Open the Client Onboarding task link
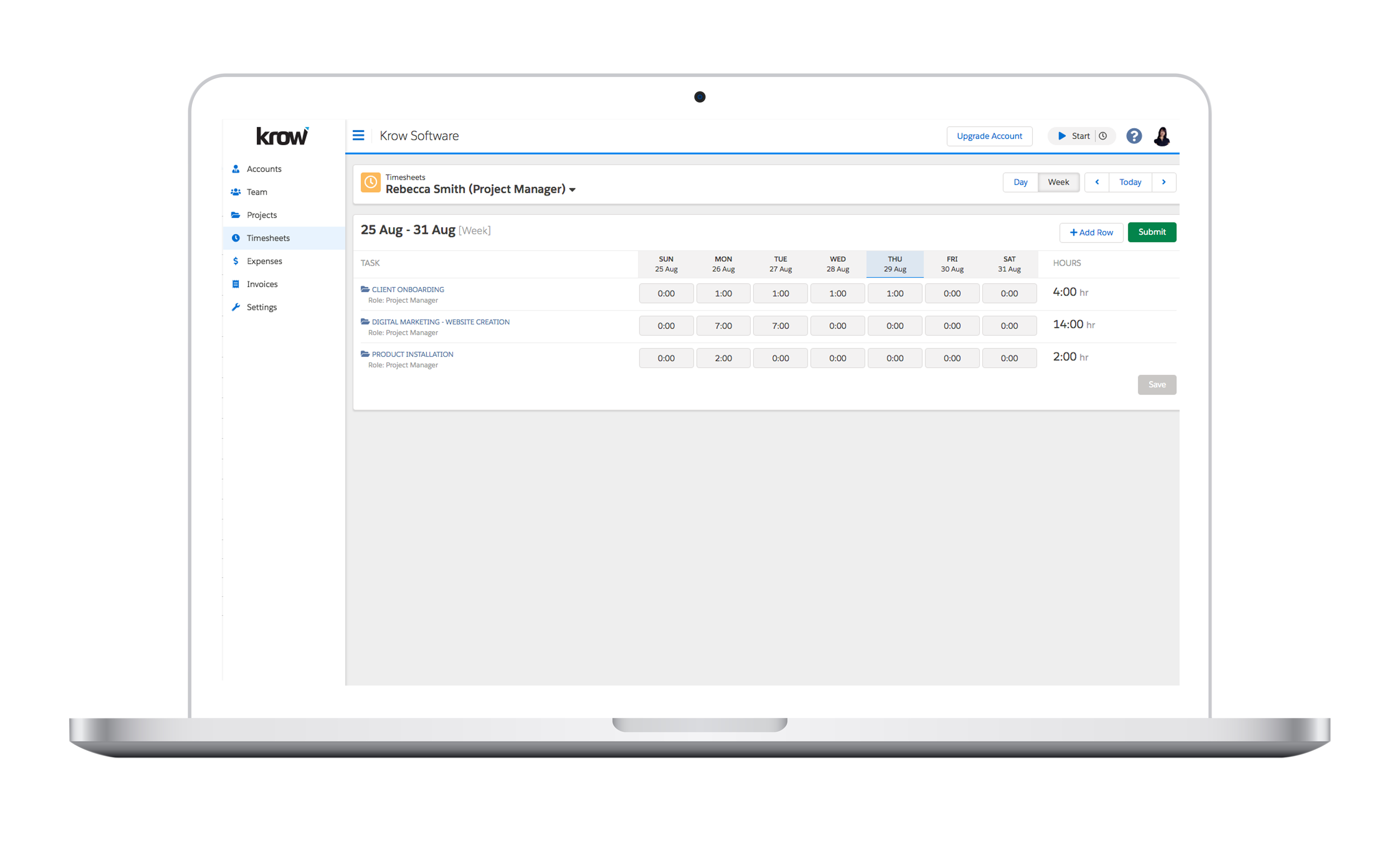Viewport: 1400px width, 842px height. tap(407, 290)
